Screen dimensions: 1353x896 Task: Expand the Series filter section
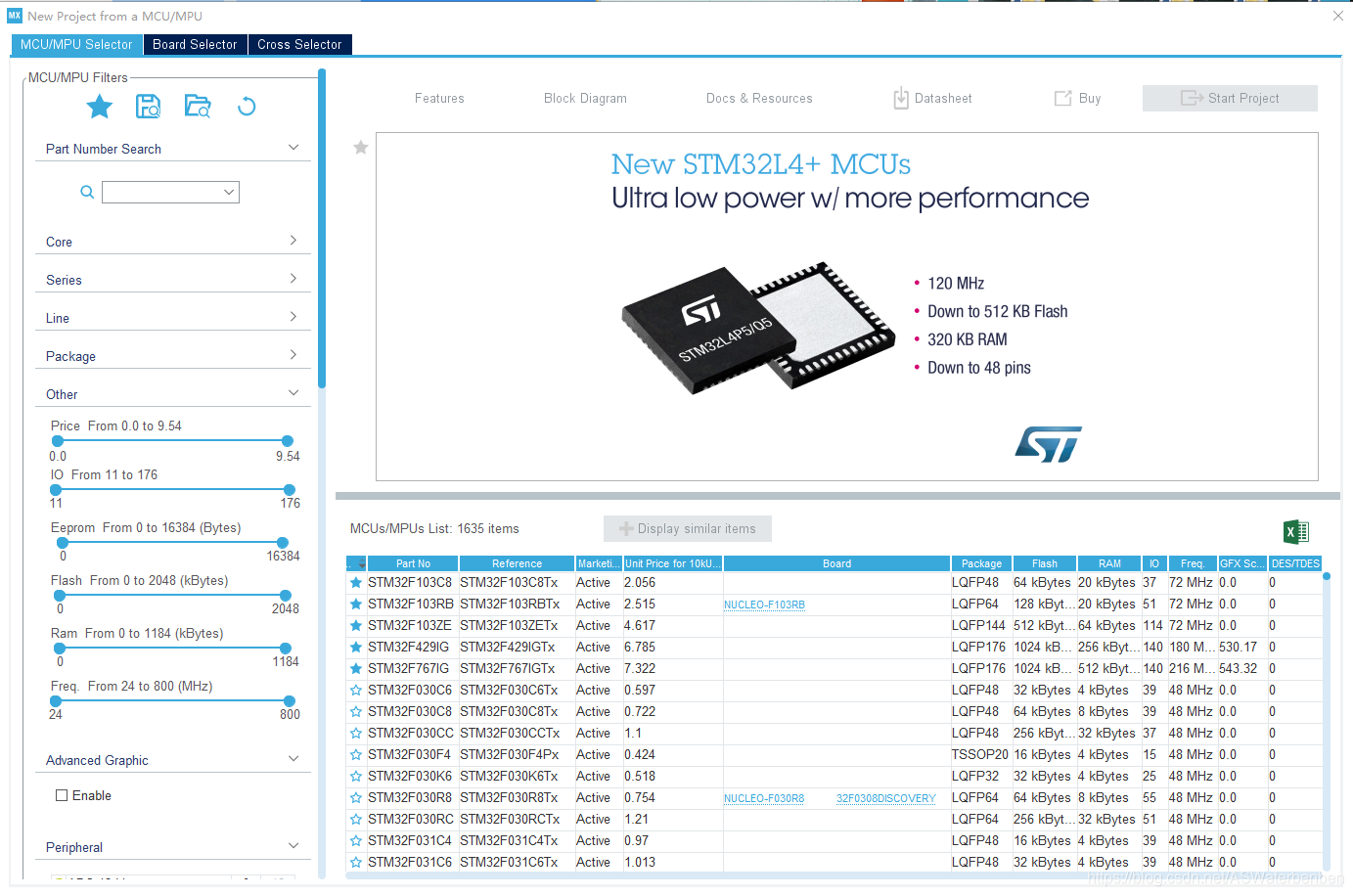click(293, 279)
